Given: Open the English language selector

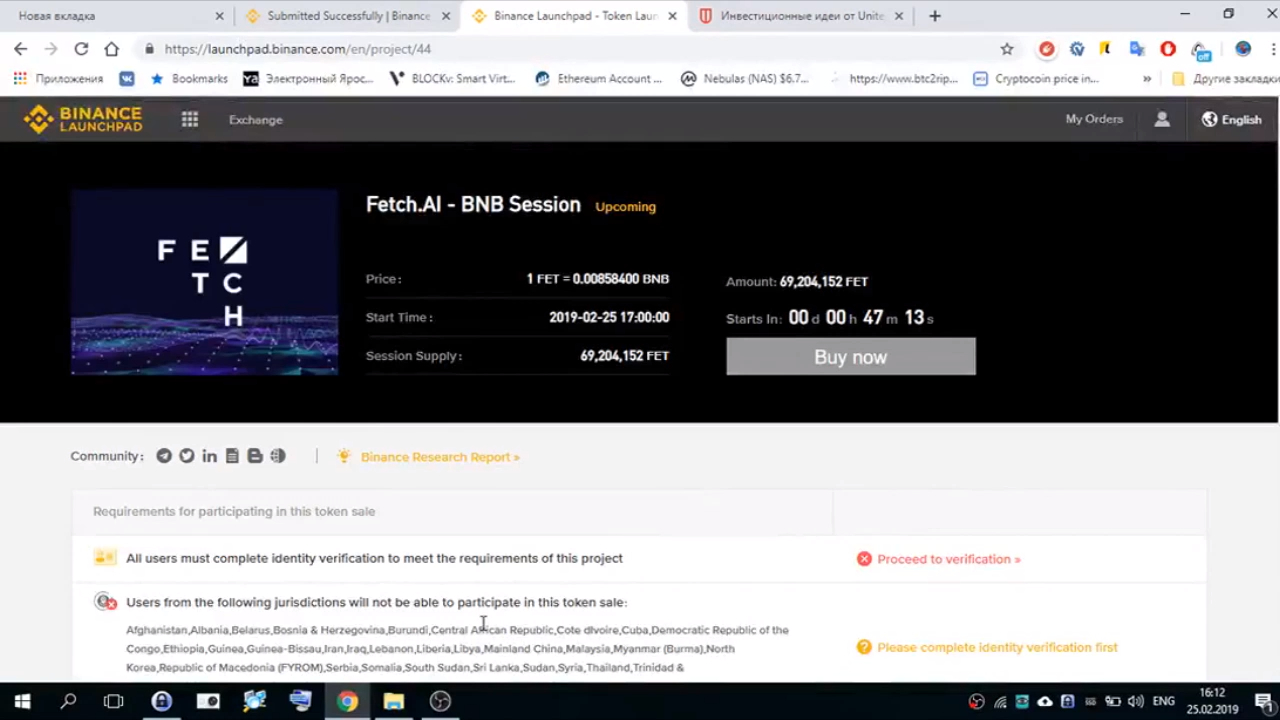Looking at the screenshot, I should pos(1232,119).
